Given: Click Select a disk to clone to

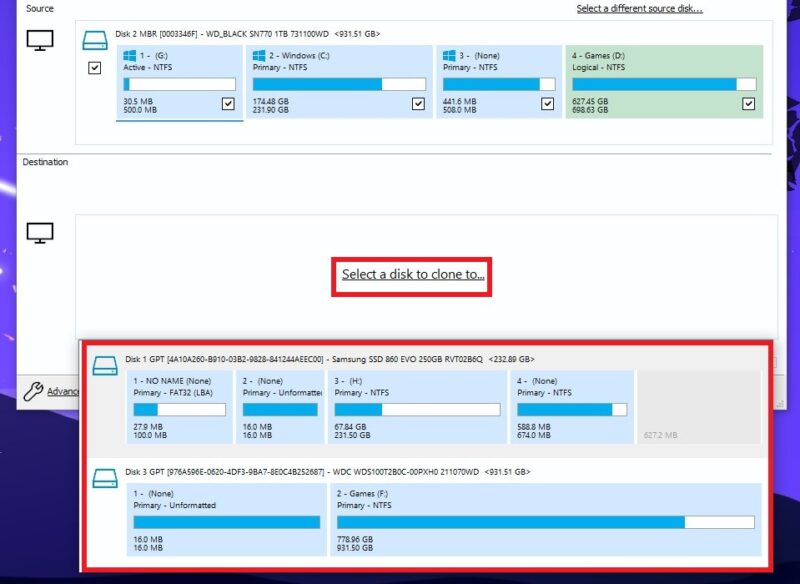Looking at the screenshot, I should pos(411,273).
